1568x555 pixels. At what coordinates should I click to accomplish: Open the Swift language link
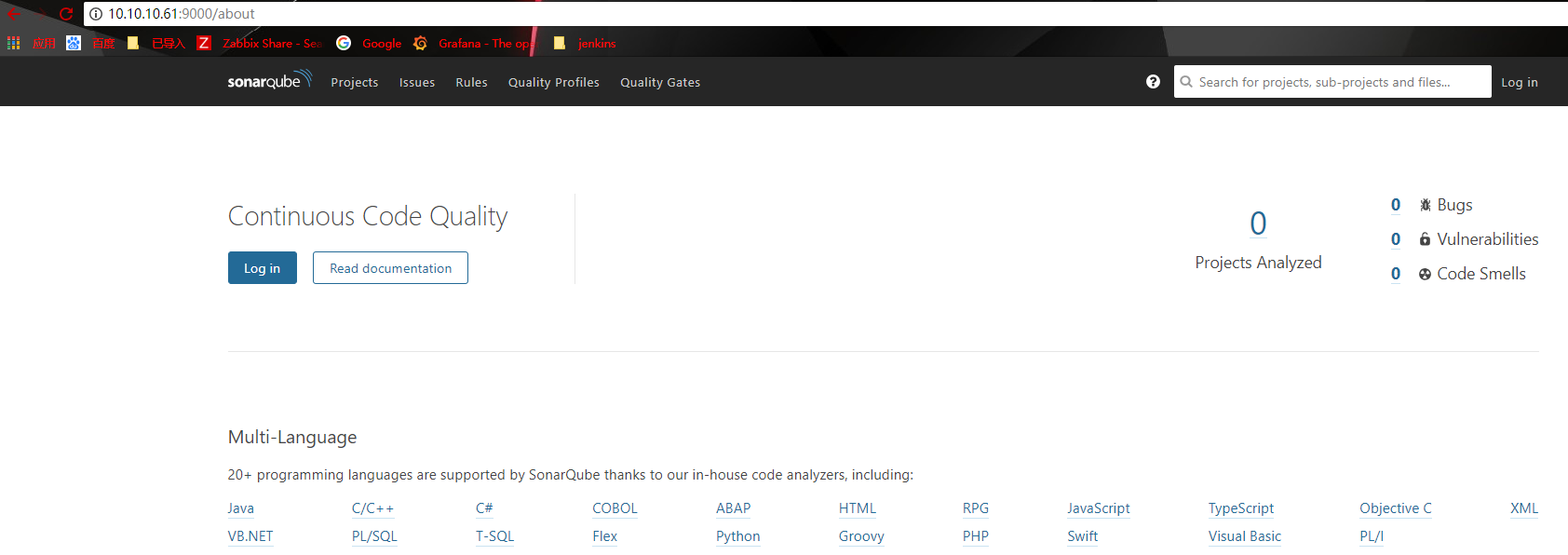click(x=1083, y=536)
